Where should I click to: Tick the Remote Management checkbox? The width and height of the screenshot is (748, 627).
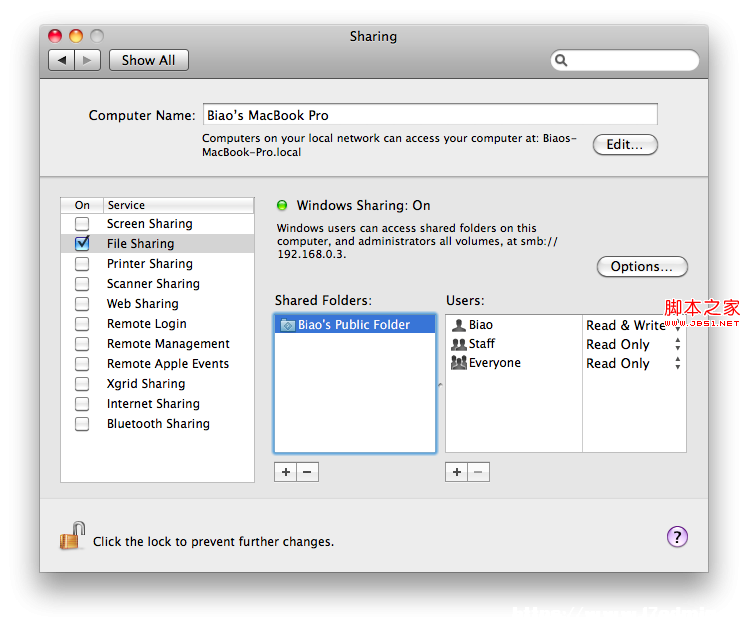coord(82,344)
